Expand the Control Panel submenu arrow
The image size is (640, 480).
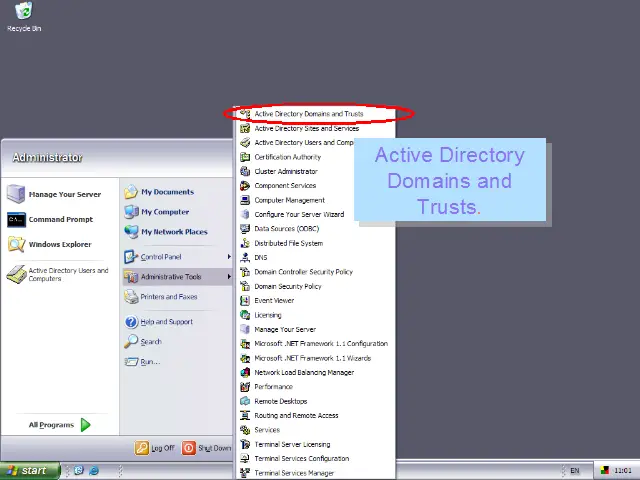tap(229, 257)
